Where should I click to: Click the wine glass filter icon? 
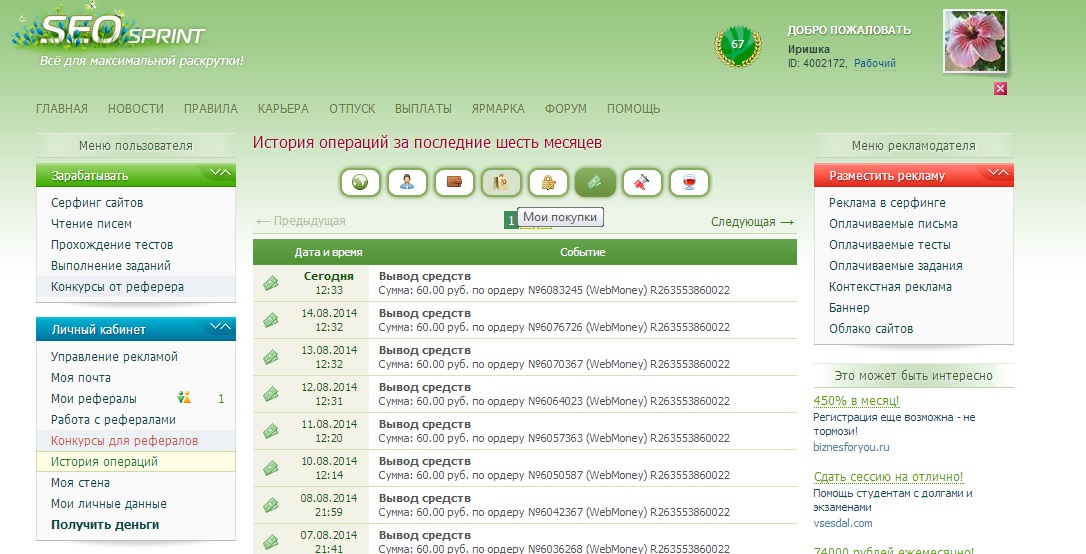tap(689, 182)
